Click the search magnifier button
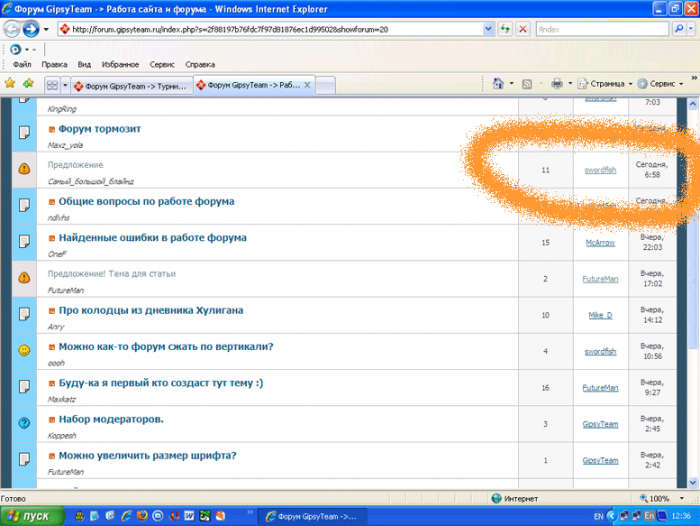This screenshot has height=526, width=700. click(x=679, y=29)
